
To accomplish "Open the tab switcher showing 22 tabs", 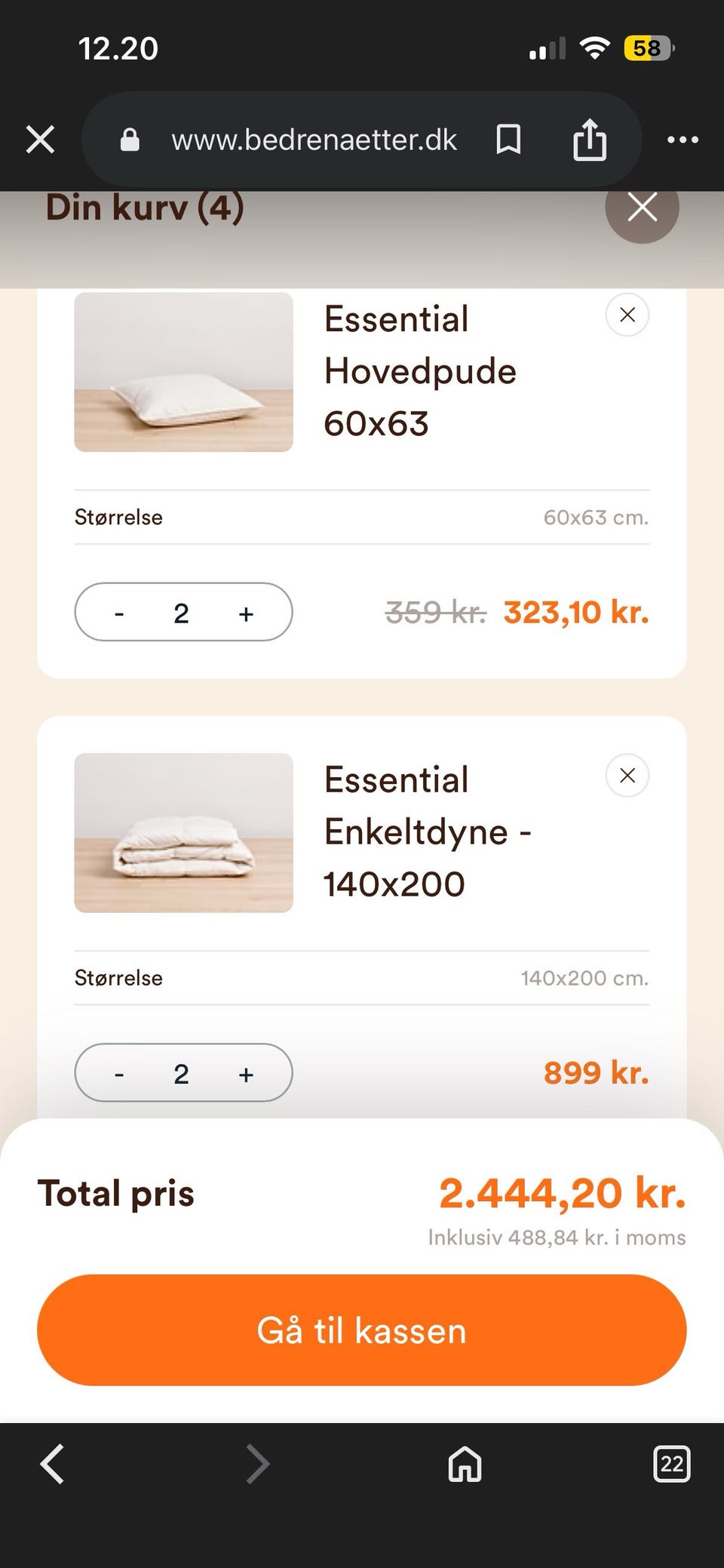I will tap(670, 1464).
